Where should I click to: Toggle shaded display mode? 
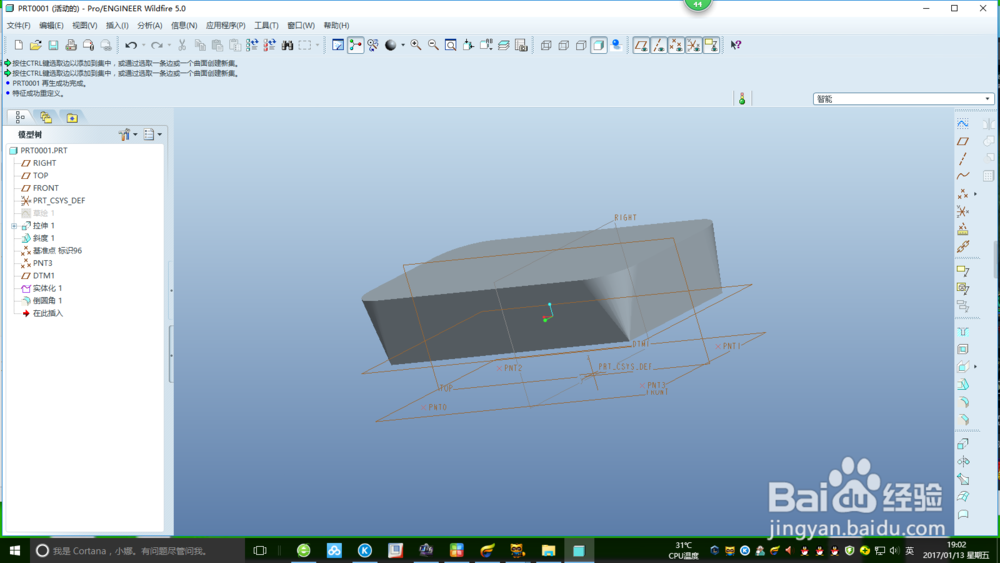click(x=599, y=45)
